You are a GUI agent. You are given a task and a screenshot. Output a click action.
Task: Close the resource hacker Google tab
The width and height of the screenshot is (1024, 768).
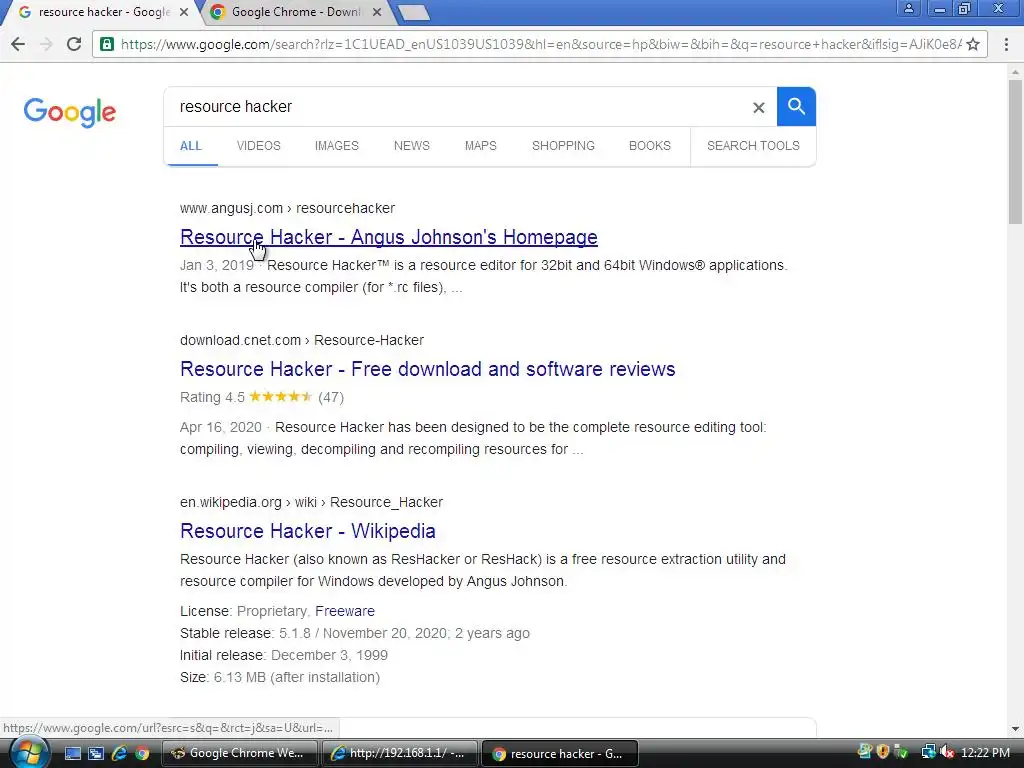coord(184,12)
